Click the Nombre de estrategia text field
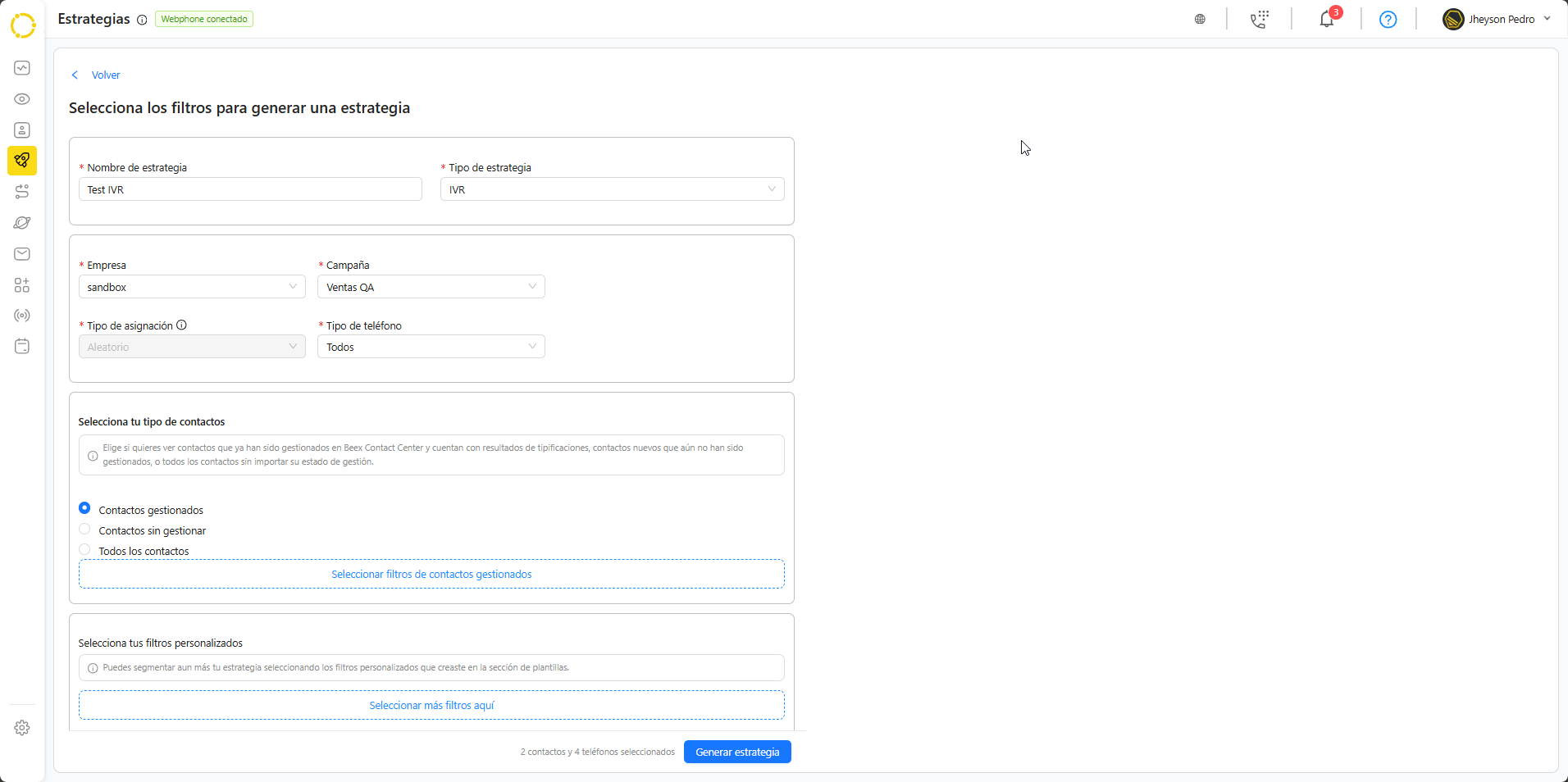Screen dimensions: 1568x782 pyautogui.click(x=250, y=189)
